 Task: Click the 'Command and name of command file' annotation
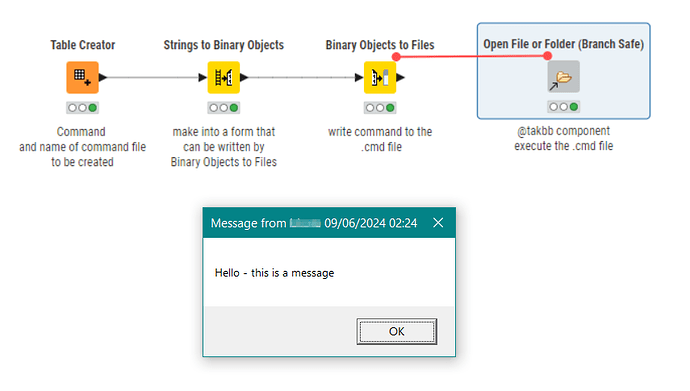point(82,147)
